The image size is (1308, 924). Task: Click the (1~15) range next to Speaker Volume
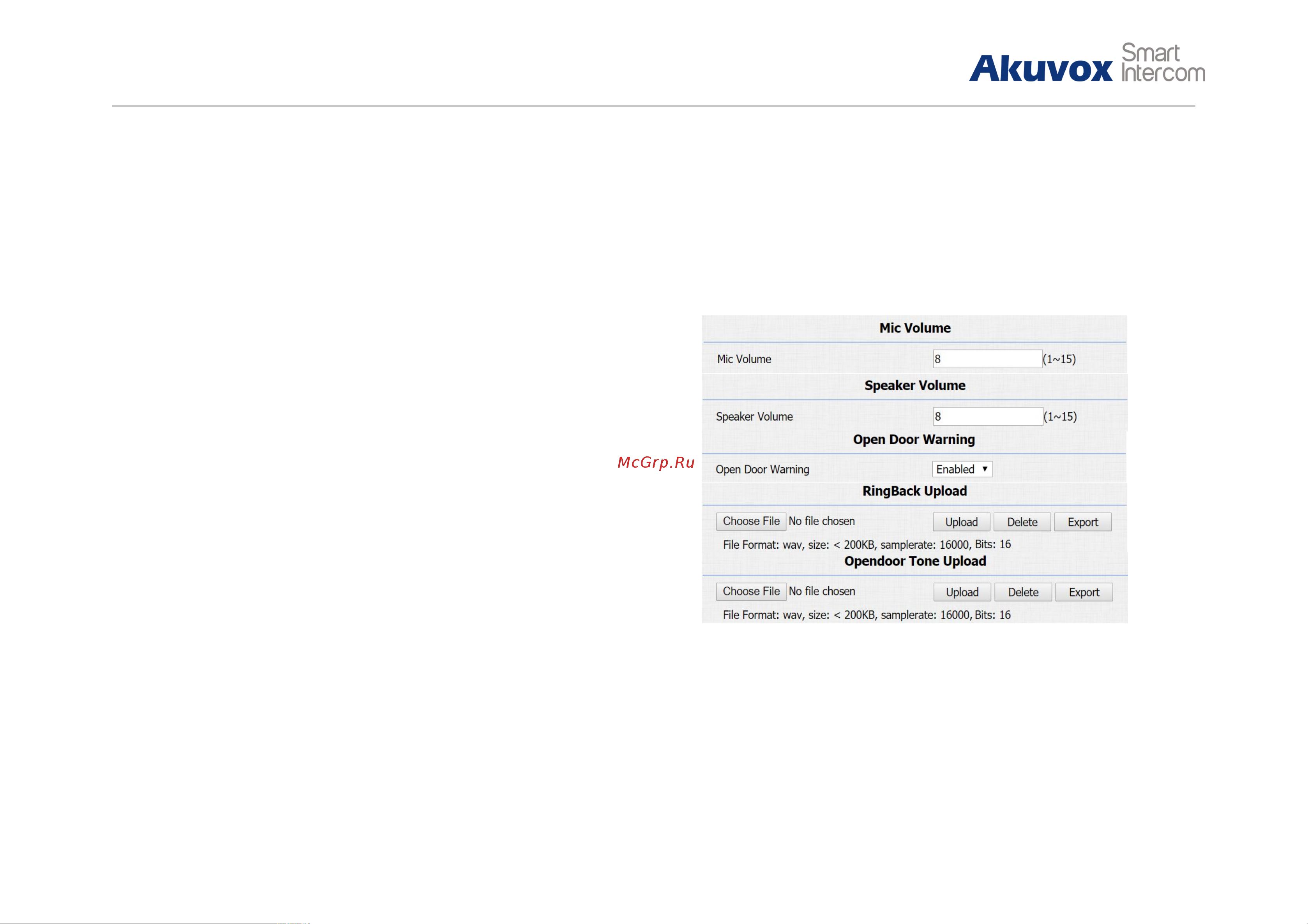[1060, 417]
